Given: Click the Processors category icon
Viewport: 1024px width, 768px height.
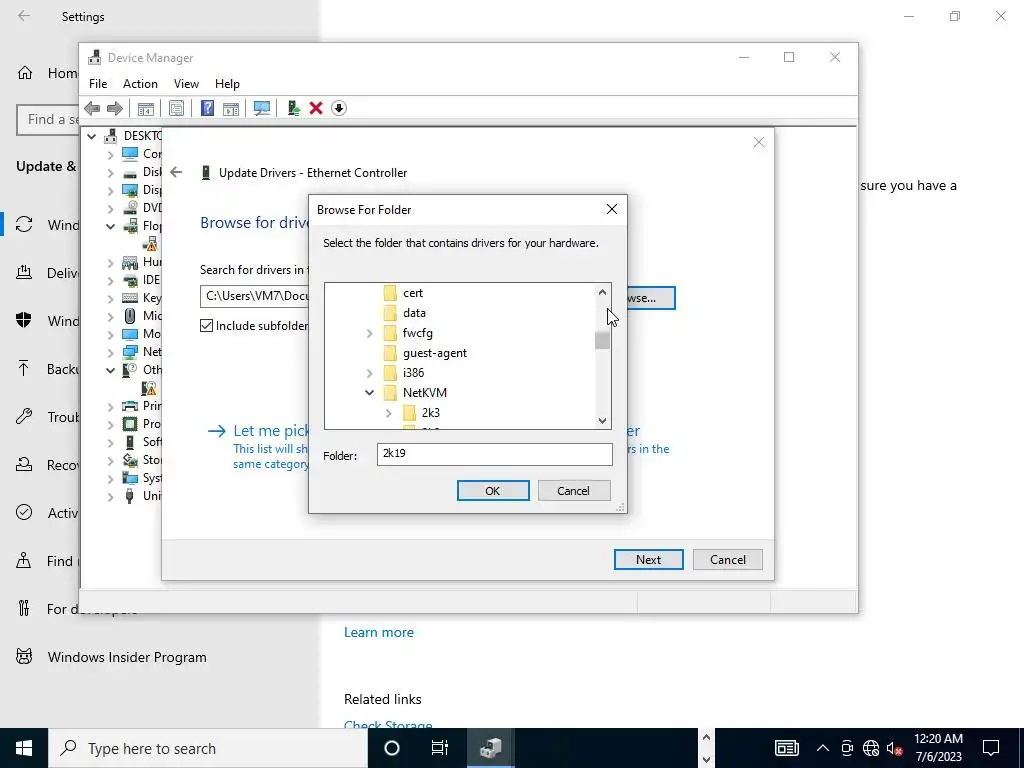Looking at the screenshot, I should click(130, 424).
